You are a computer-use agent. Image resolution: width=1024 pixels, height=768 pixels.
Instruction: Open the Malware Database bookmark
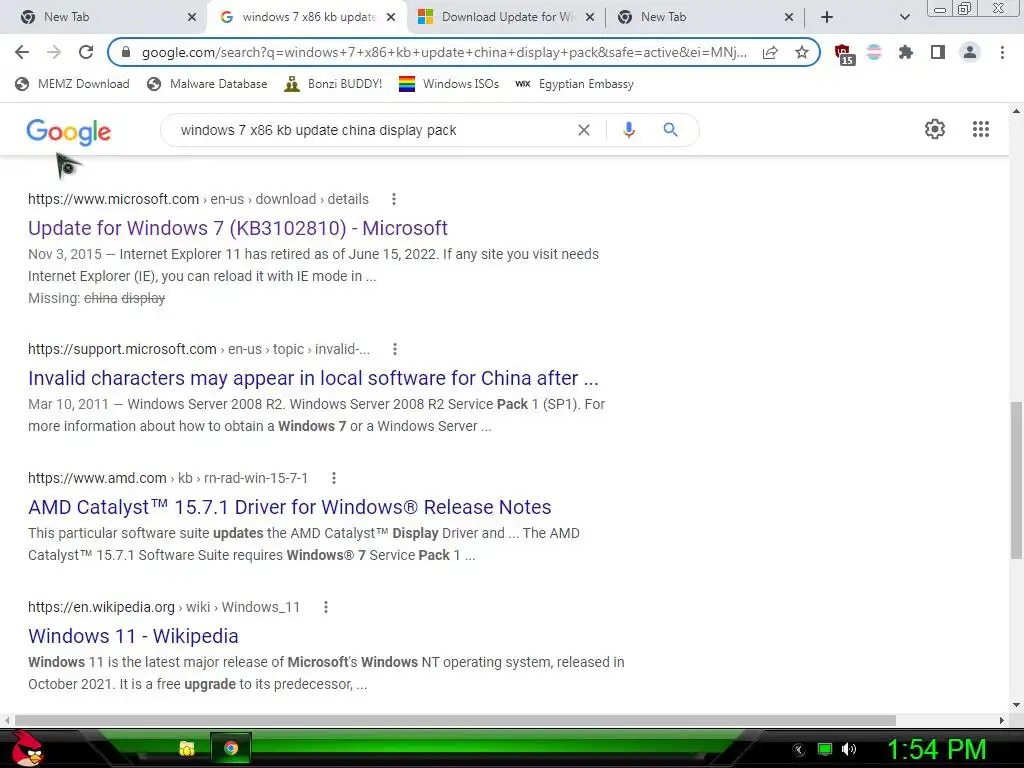[207, 84]
